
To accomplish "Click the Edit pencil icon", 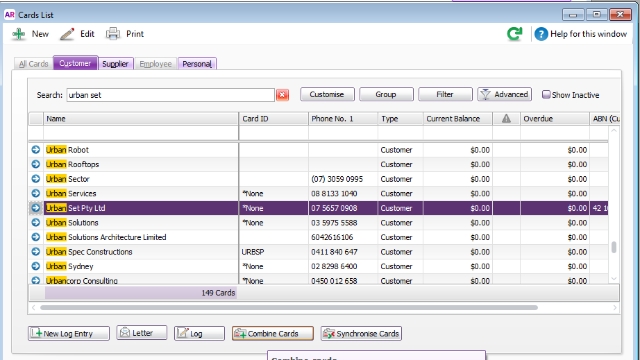I will [x=67, y=34].
